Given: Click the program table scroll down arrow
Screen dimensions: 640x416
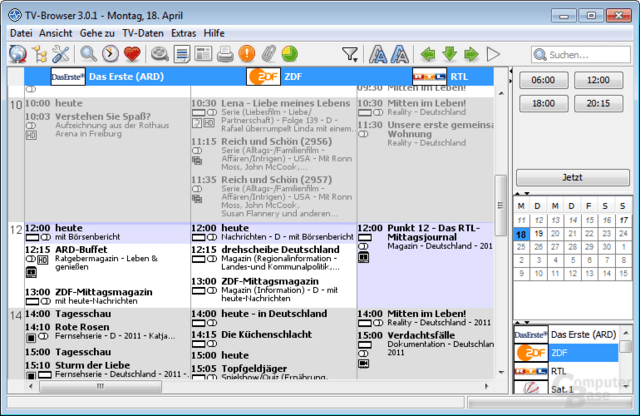Looking at the screenshot, I should [501, 372].
